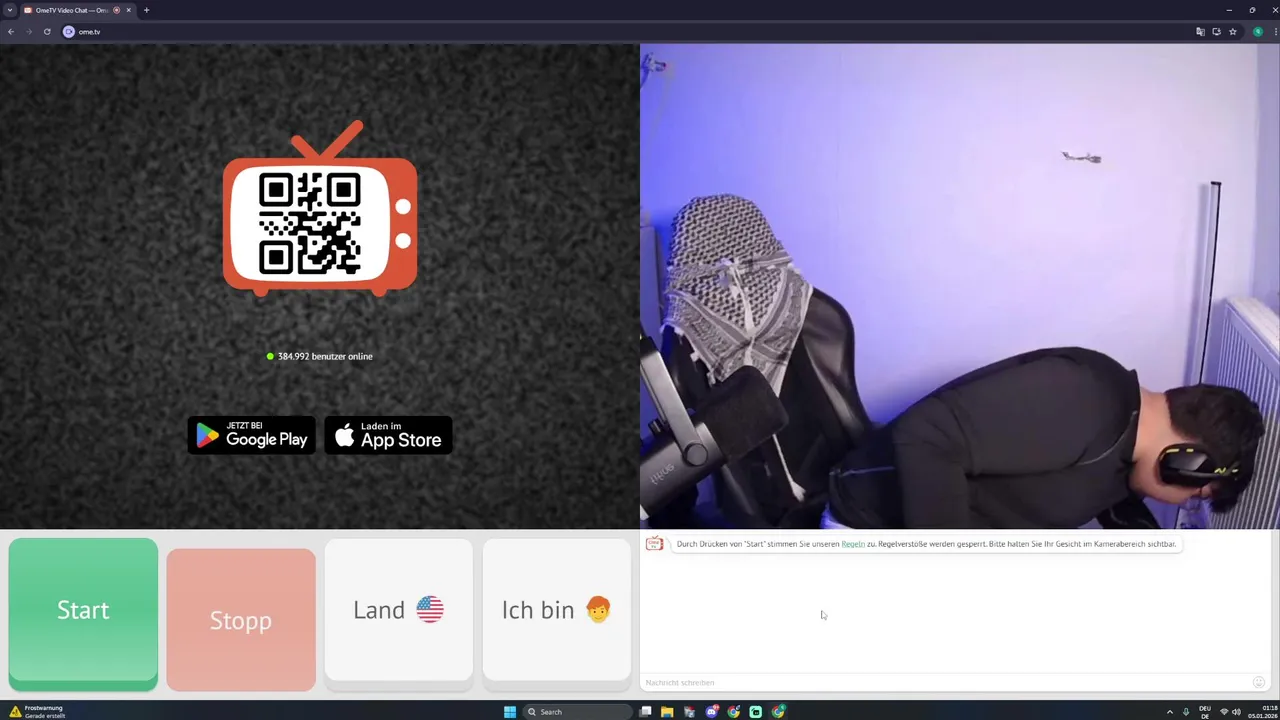The width and height of the screenshot is (1280, 720).
Task: Open the Frostwarnung weather widget
Action: 37,712
